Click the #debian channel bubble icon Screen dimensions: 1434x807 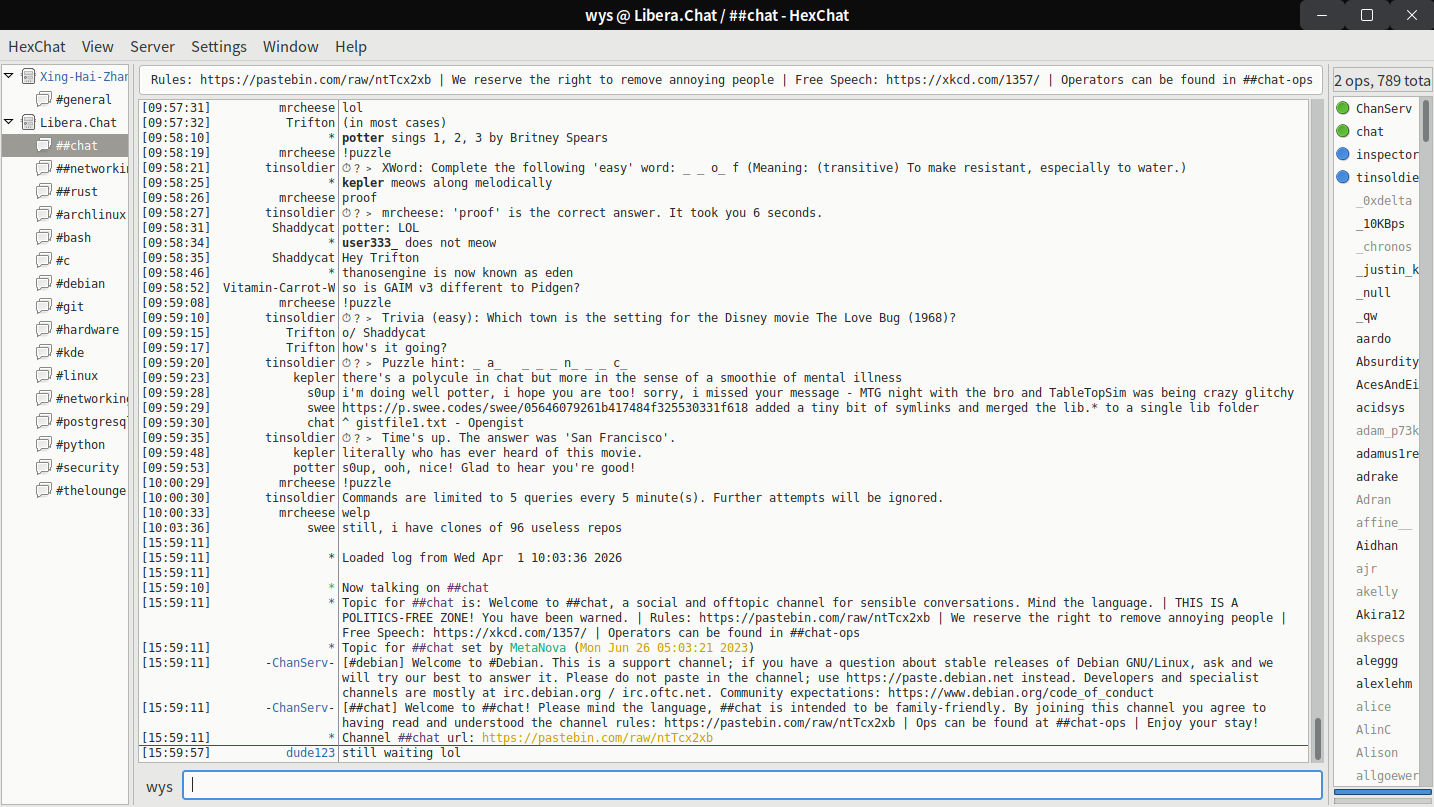tap(44, 284)
